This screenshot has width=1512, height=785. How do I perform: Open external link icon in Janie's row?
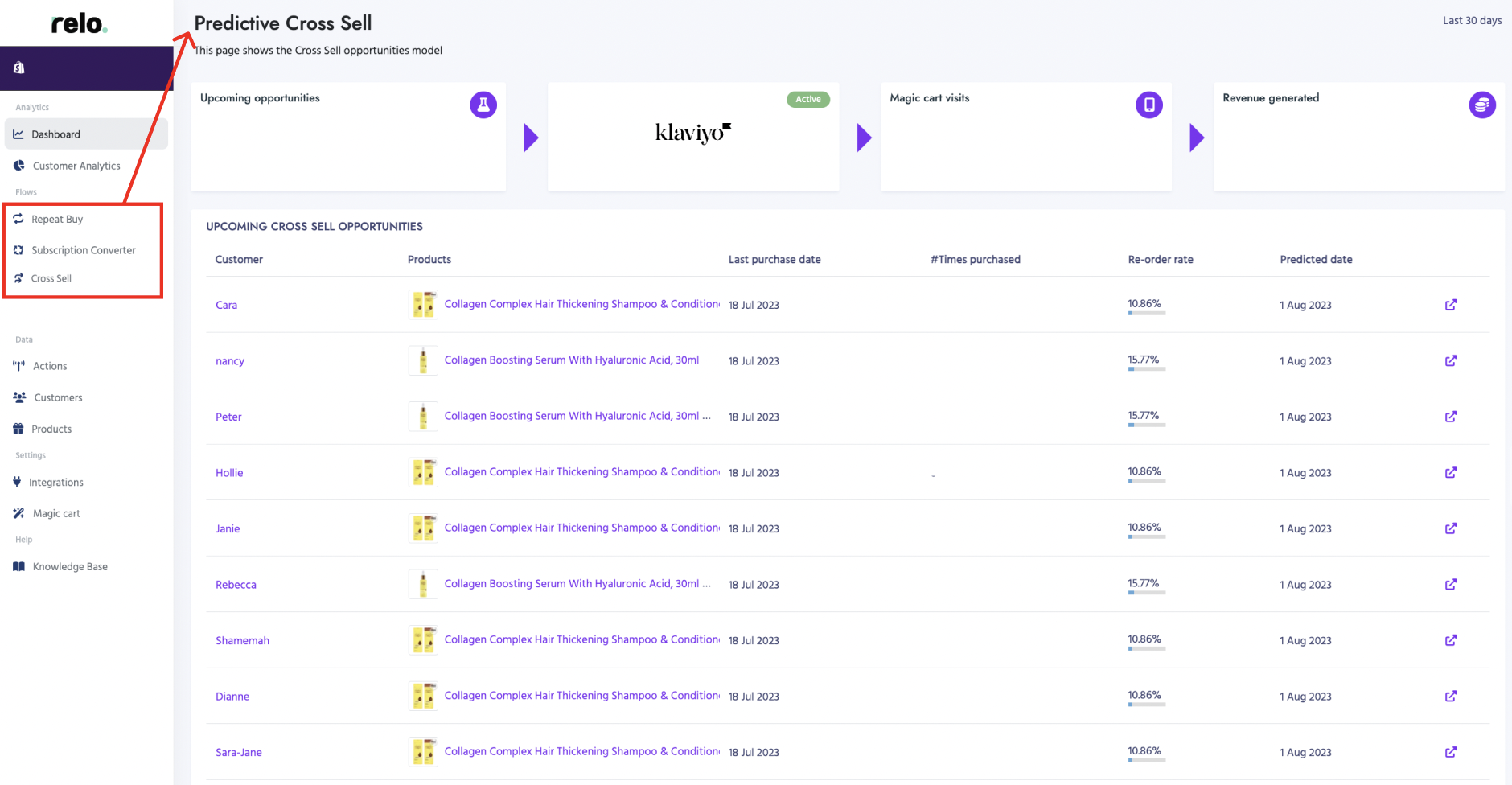click(1451, 528)
